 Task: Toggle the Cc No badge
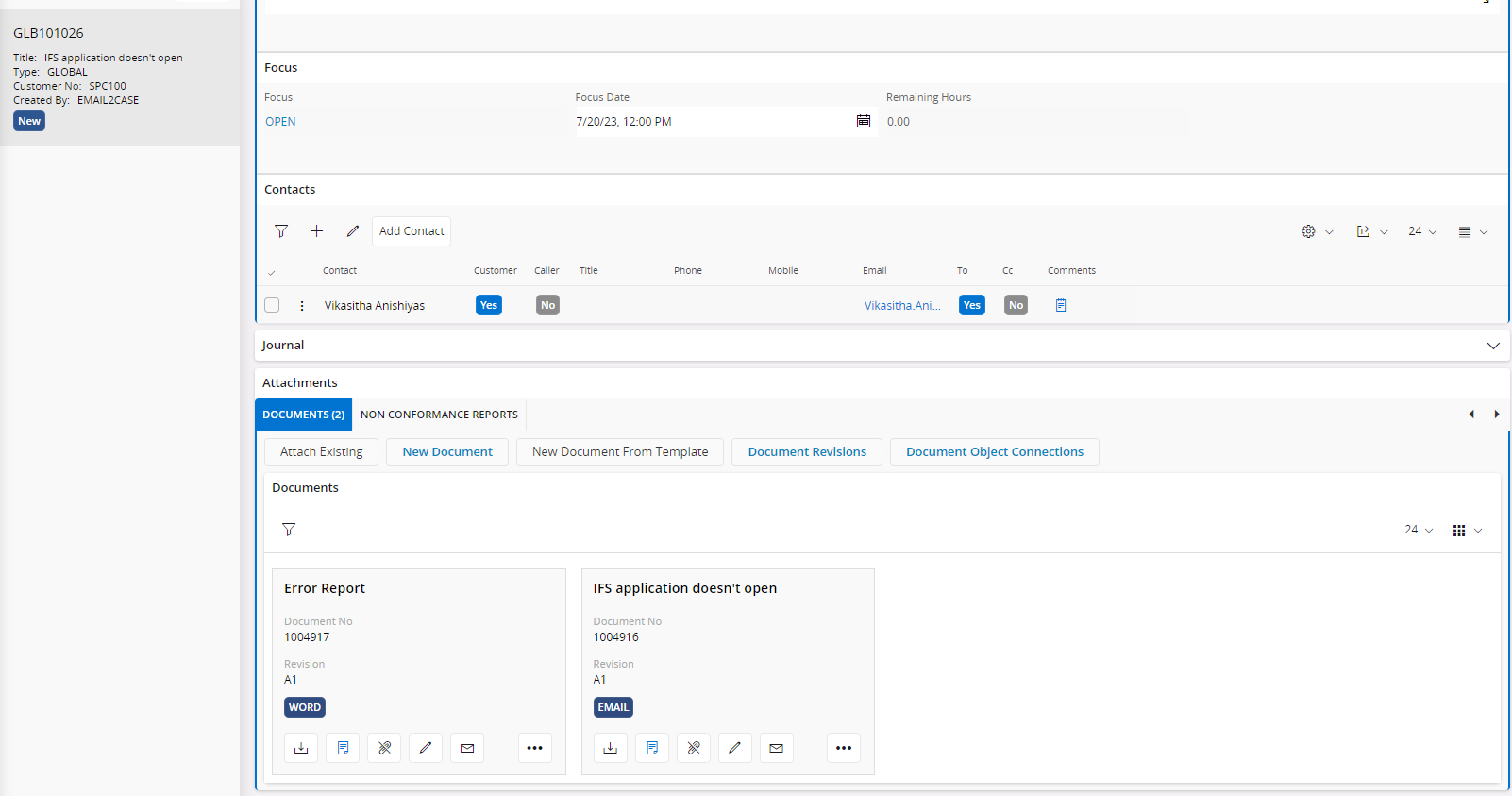pos(1016,305)
